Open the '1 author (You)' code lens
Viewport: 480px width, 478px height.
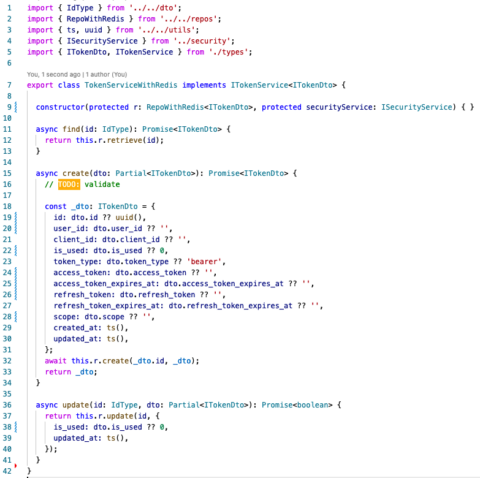[106, 74]
